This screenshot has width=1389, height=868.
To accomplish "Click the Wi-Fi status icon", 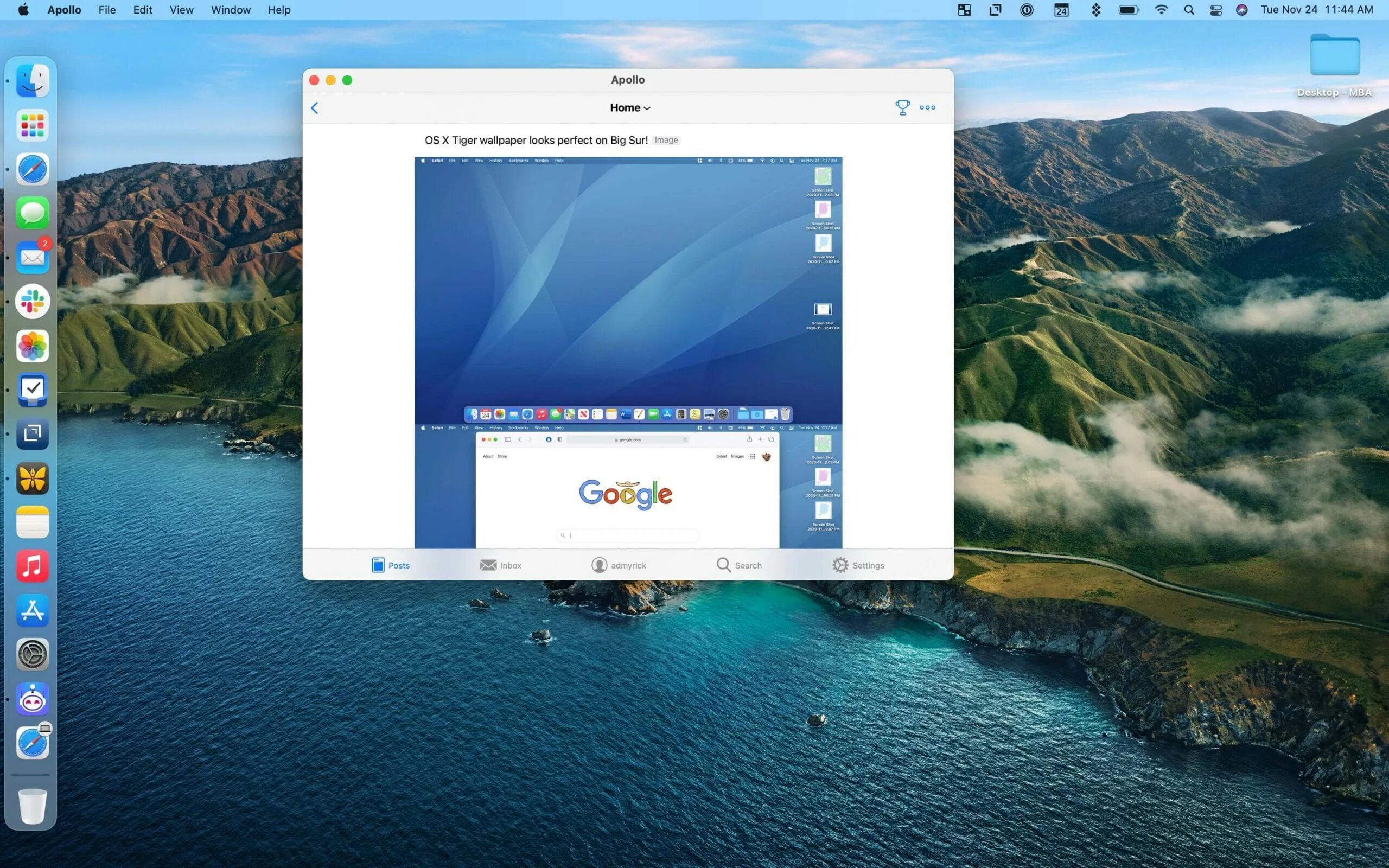I will click(x=1161, y=10).
